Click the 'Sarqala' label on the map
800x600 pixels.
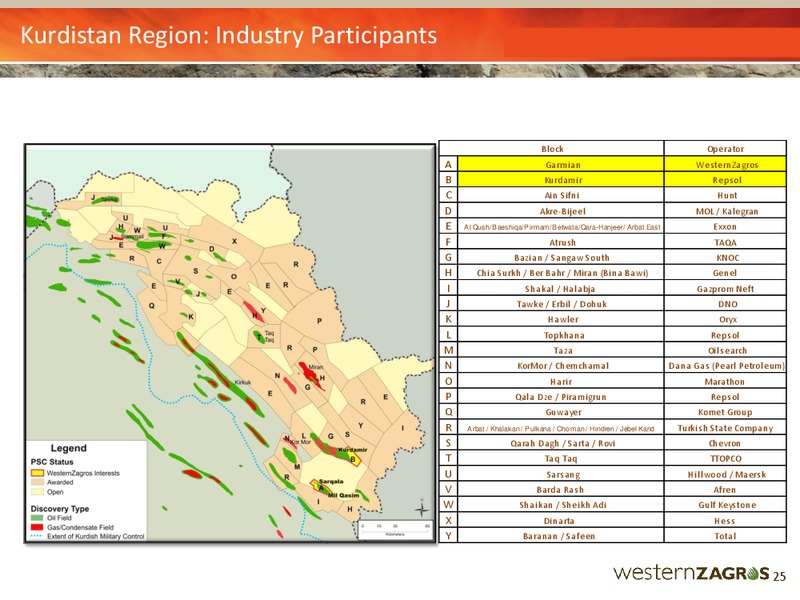coord(331,481)
